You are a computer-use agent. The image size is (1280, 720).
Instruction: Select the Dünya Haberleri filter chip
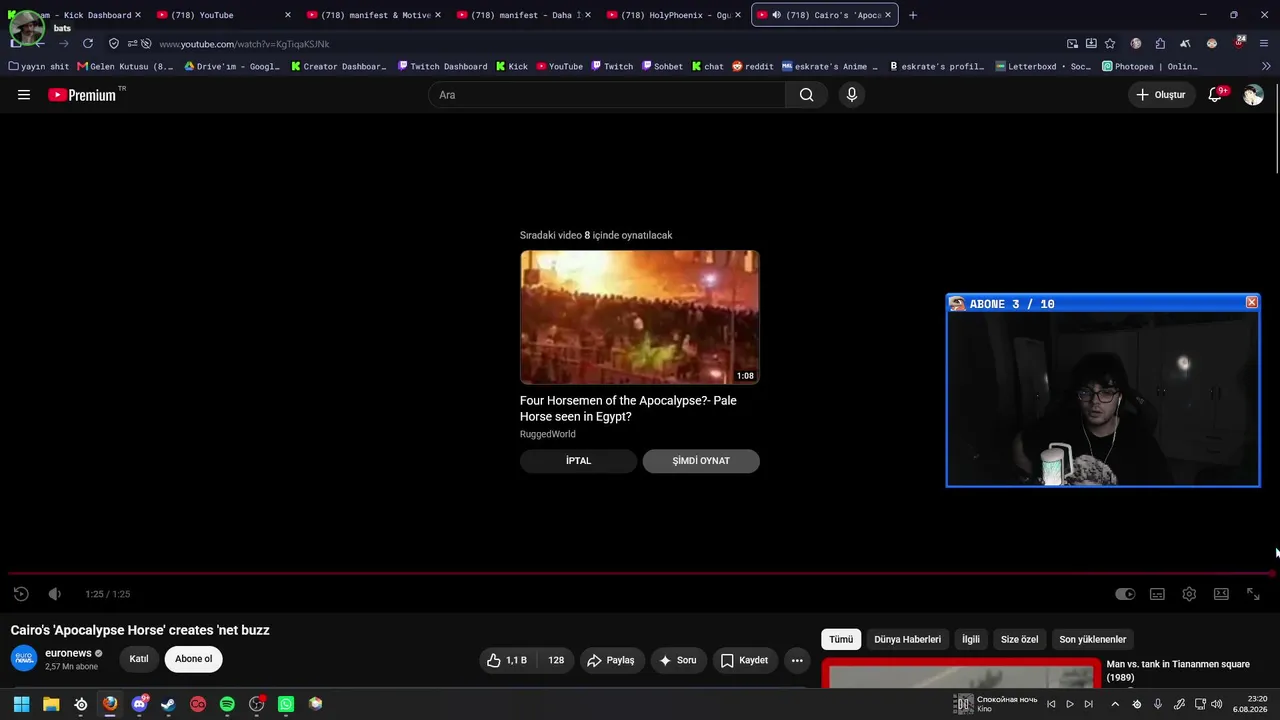pos(907,639)
